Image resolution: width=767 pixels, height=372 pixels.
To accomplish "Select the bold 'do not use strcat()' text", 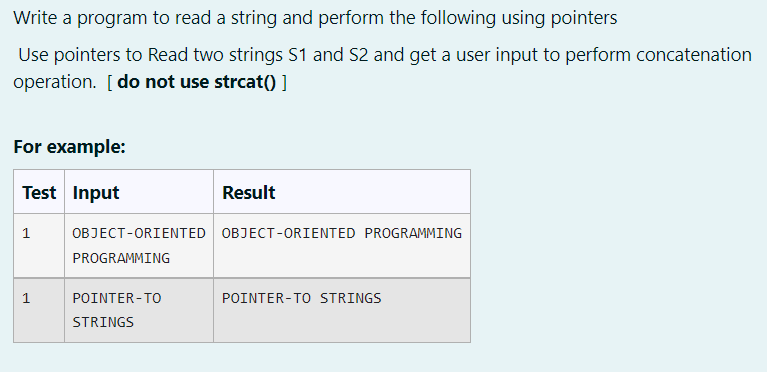I will [x=197, y=82].
